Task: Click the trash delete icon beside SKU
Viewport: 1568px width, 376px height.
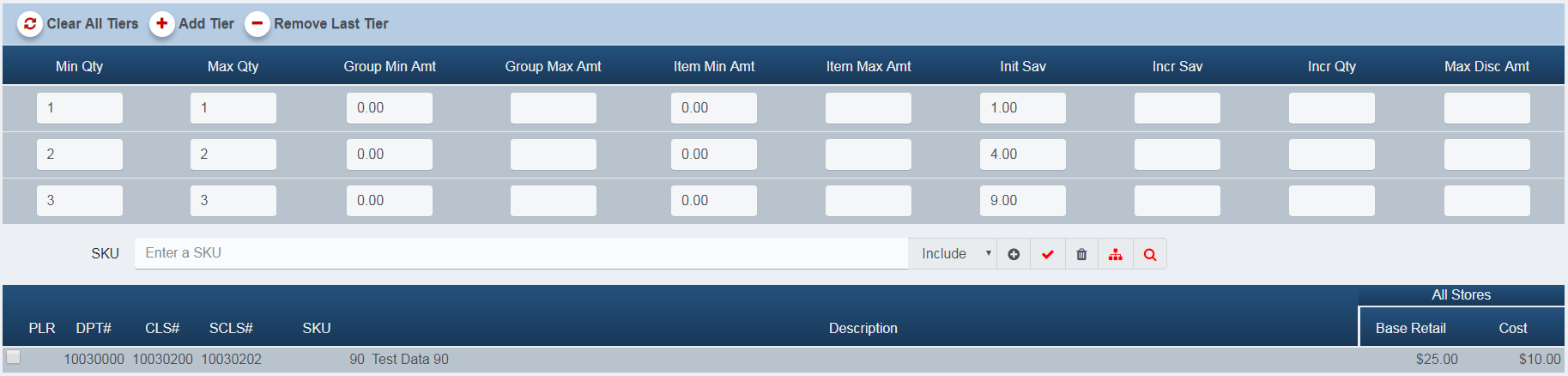Action: pos(1081,254)
